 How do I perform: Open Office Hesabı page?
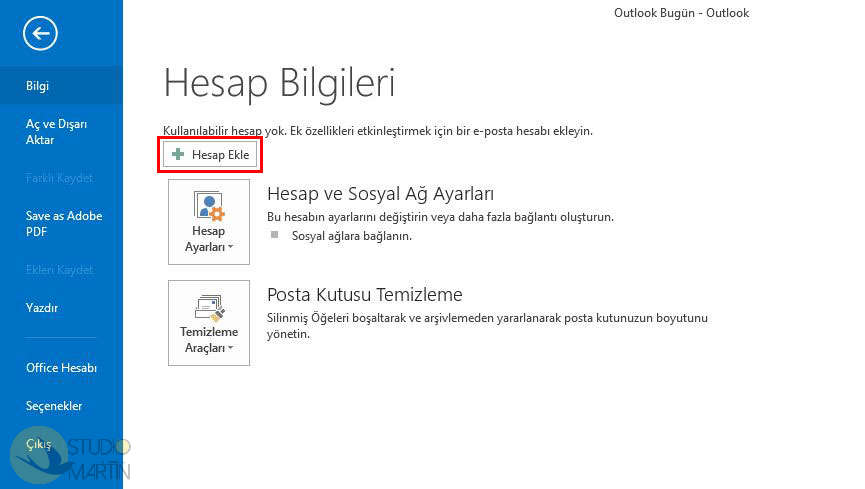point(61,368)
